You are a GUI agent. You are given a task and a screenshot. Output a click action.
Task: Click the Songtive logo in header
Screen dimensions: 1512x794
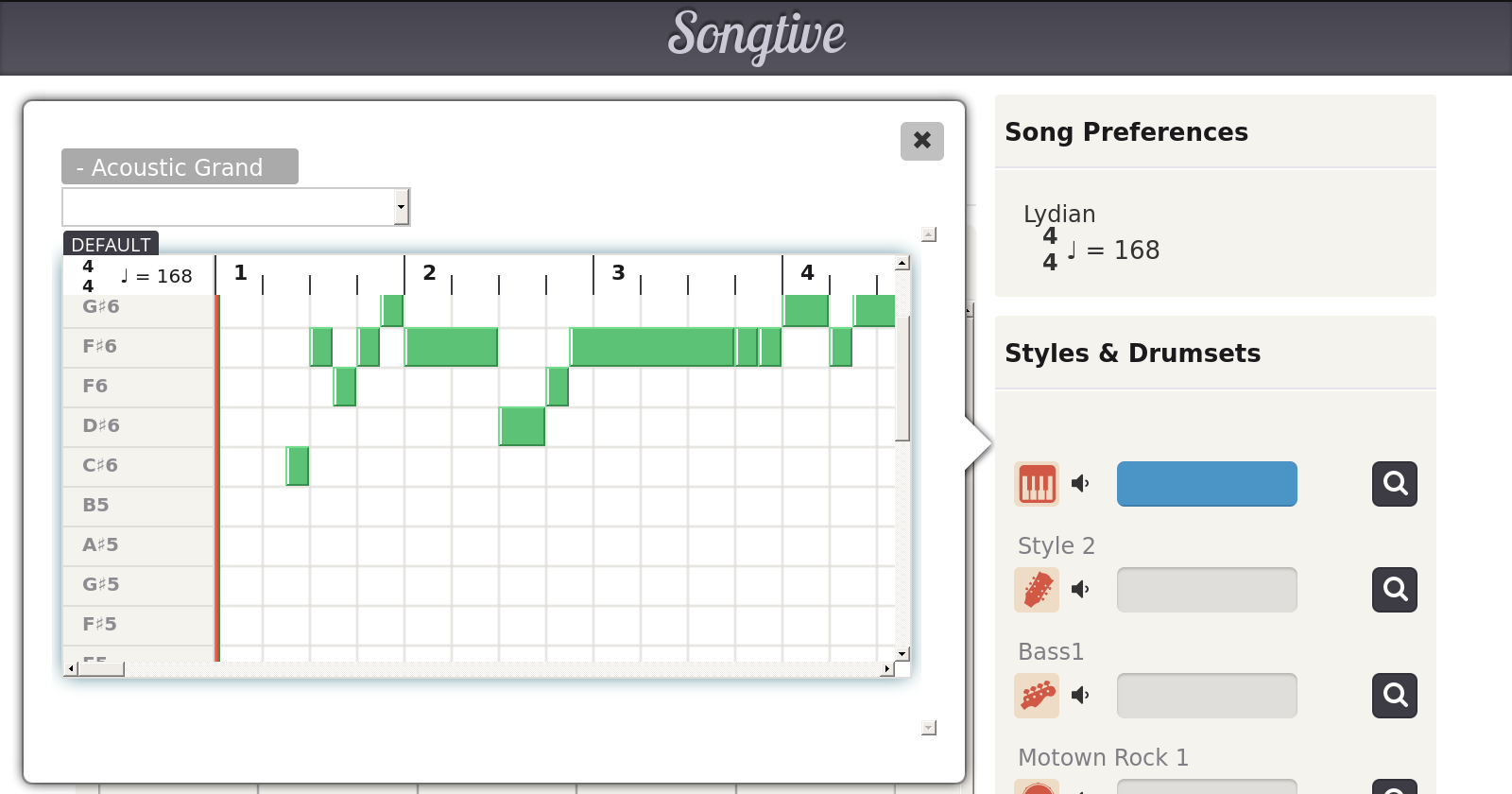point(756,36)
